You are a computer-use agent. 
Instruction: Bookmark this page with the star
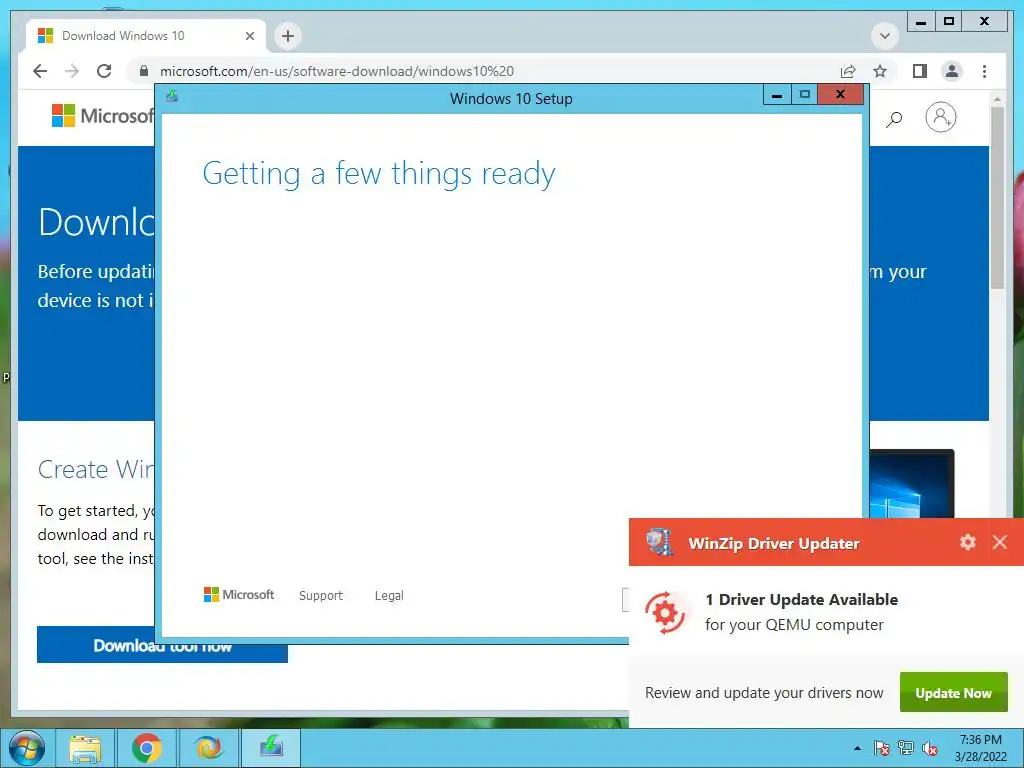pos(880,71)
